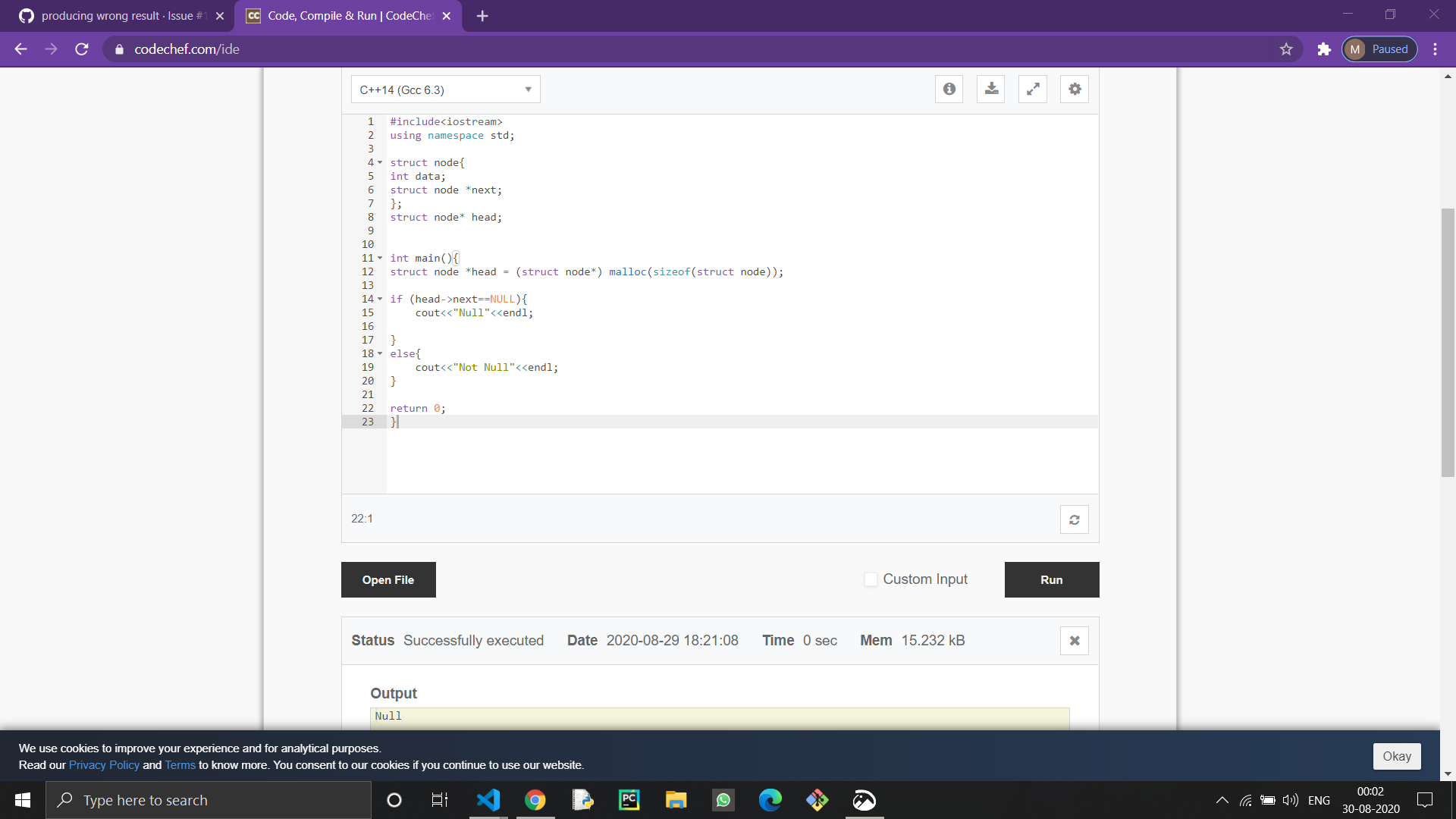
Task: Click the info icon above the editor
Action: point(949,89)
